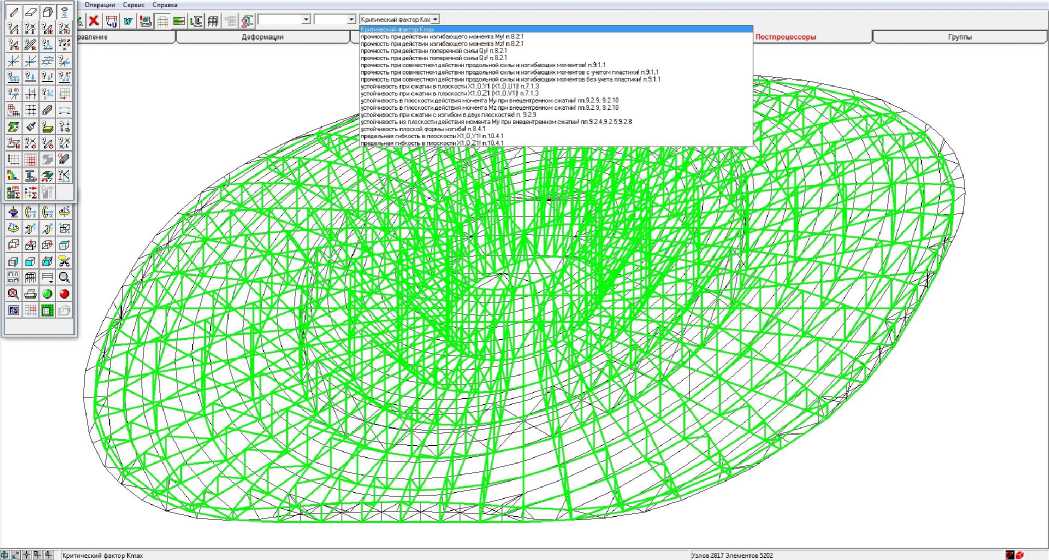
Task: Click the red X delete icon in toolbar
Action: 93,20
